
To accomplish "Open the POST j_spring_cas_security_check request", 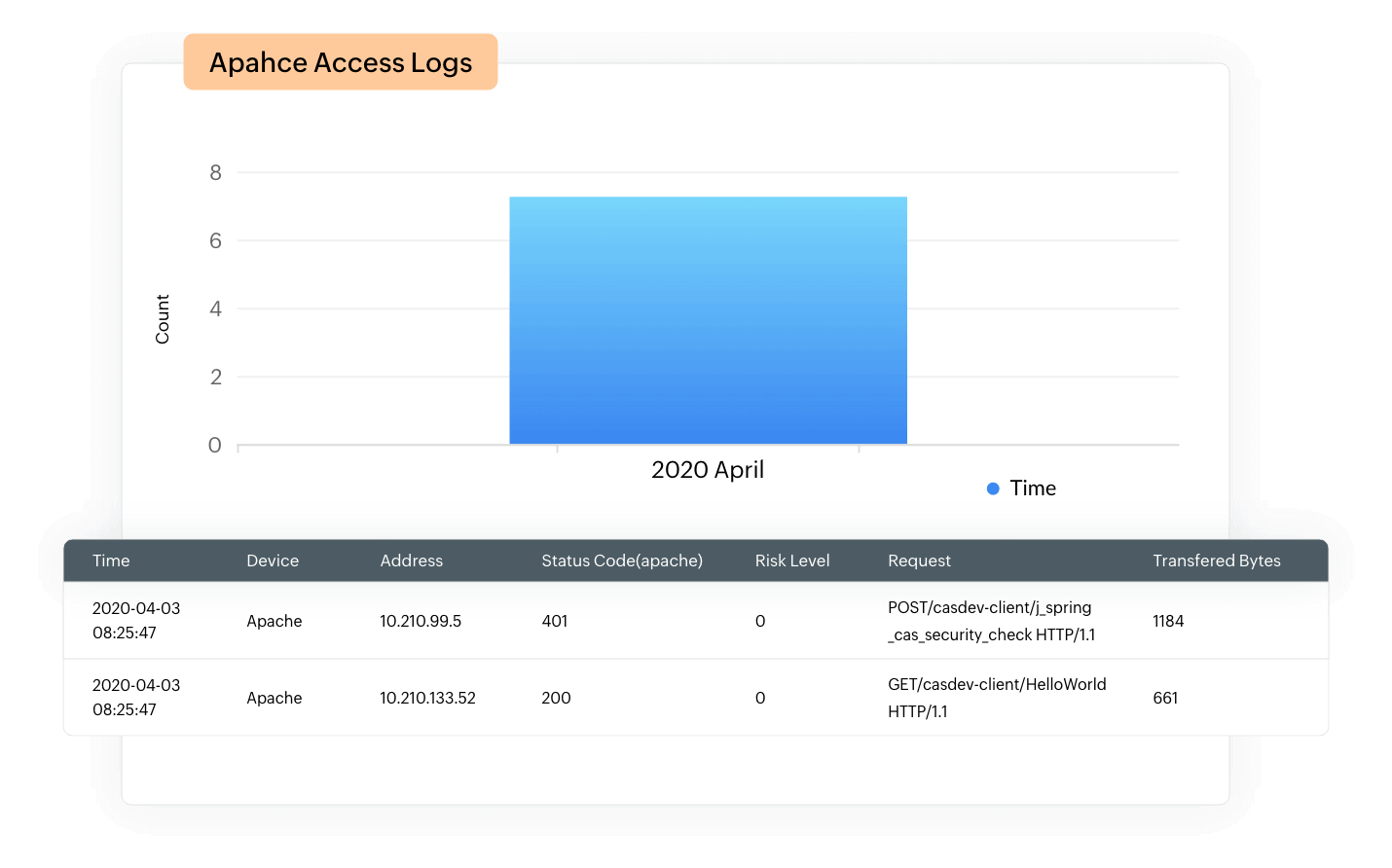I will 991,621.
